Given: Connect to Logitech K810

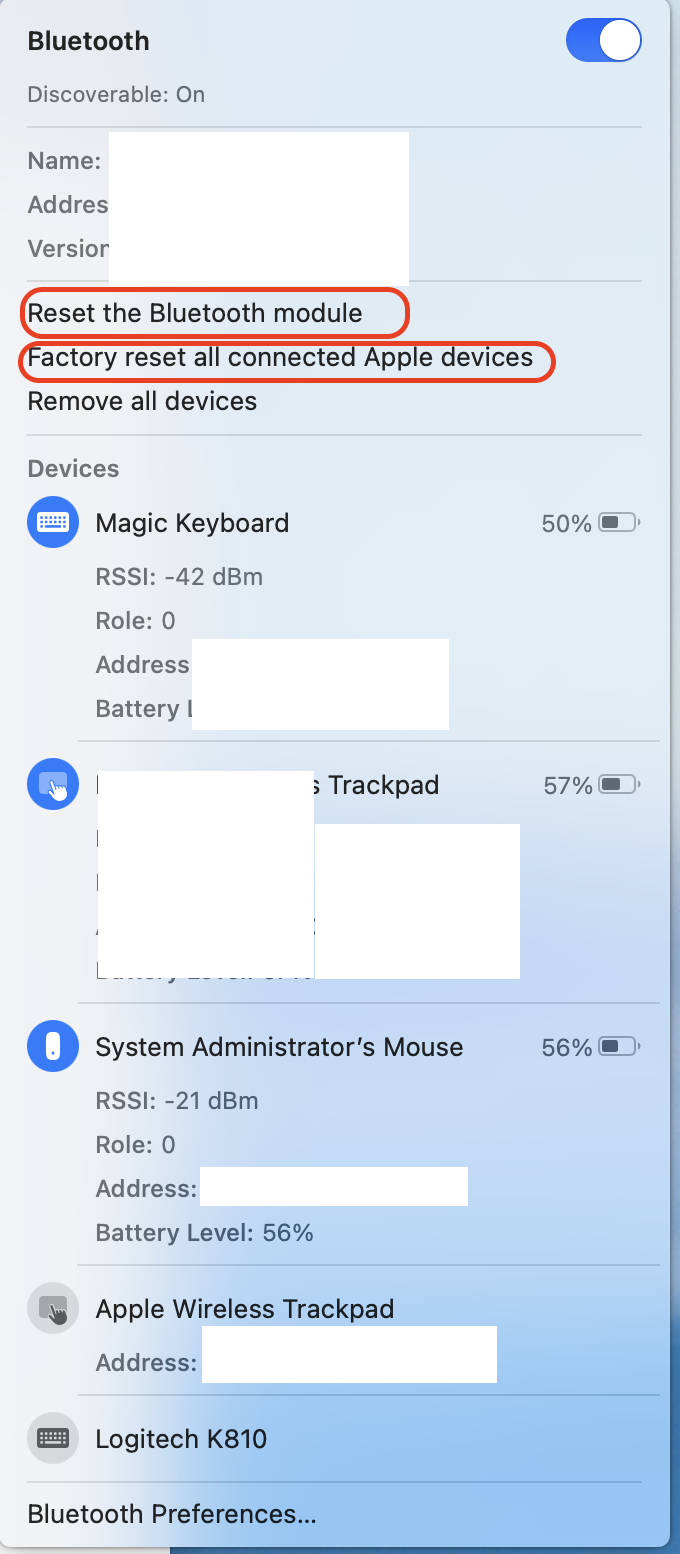Looking at the screenshot, I should pos(181,1439).
